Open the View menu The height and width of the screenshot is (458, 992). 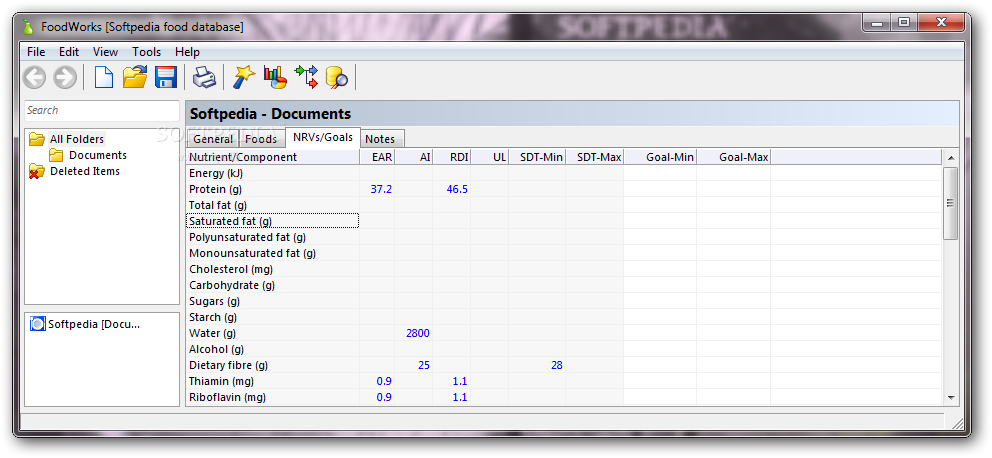click(105, 52)
